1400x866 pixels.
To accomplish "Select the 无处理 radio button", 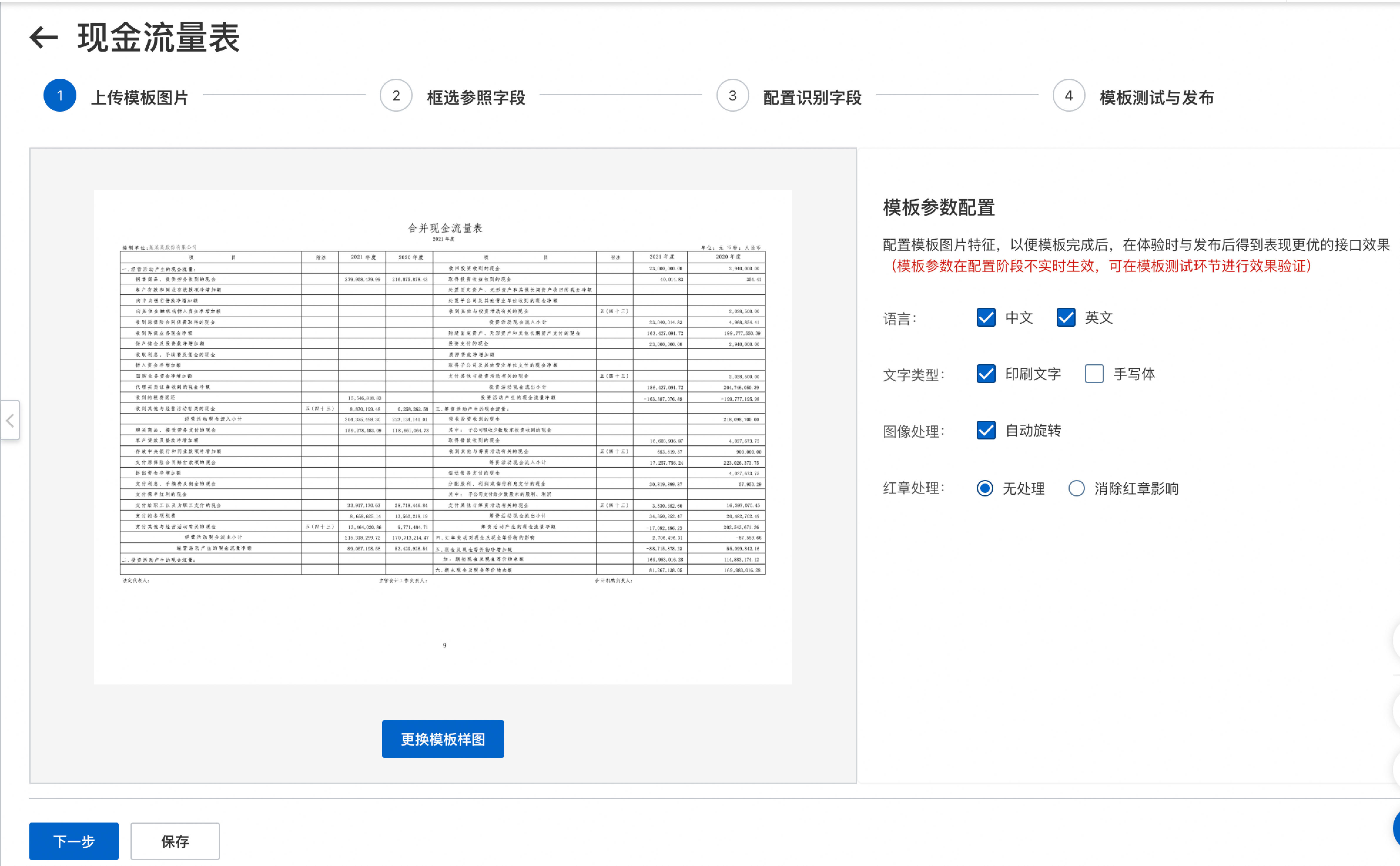I will click(x=985, y=488).
